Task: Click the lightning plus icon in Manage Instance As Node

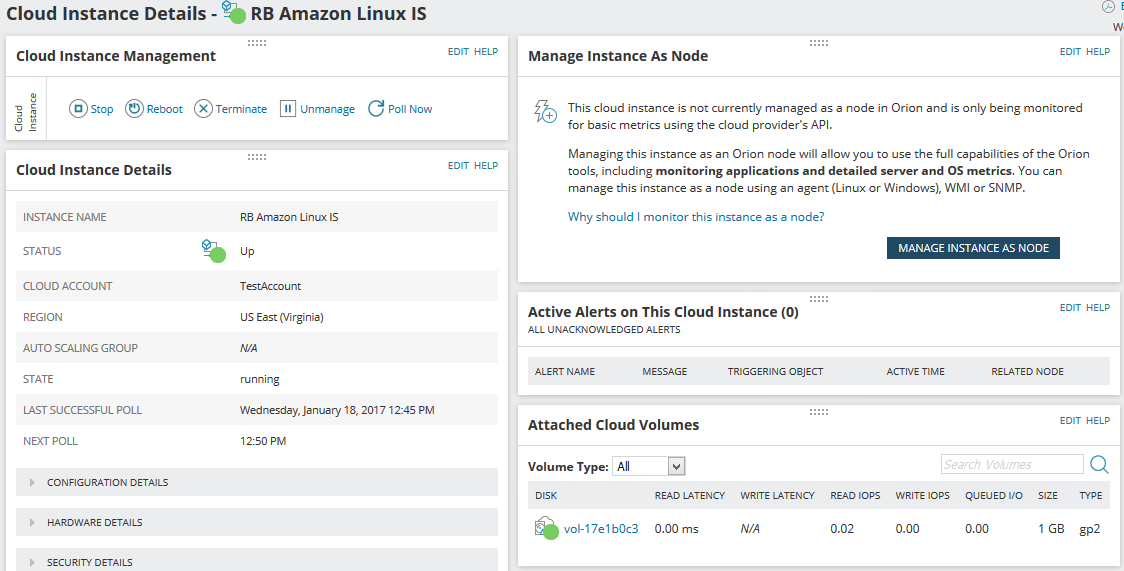Action: click(546, 112)
